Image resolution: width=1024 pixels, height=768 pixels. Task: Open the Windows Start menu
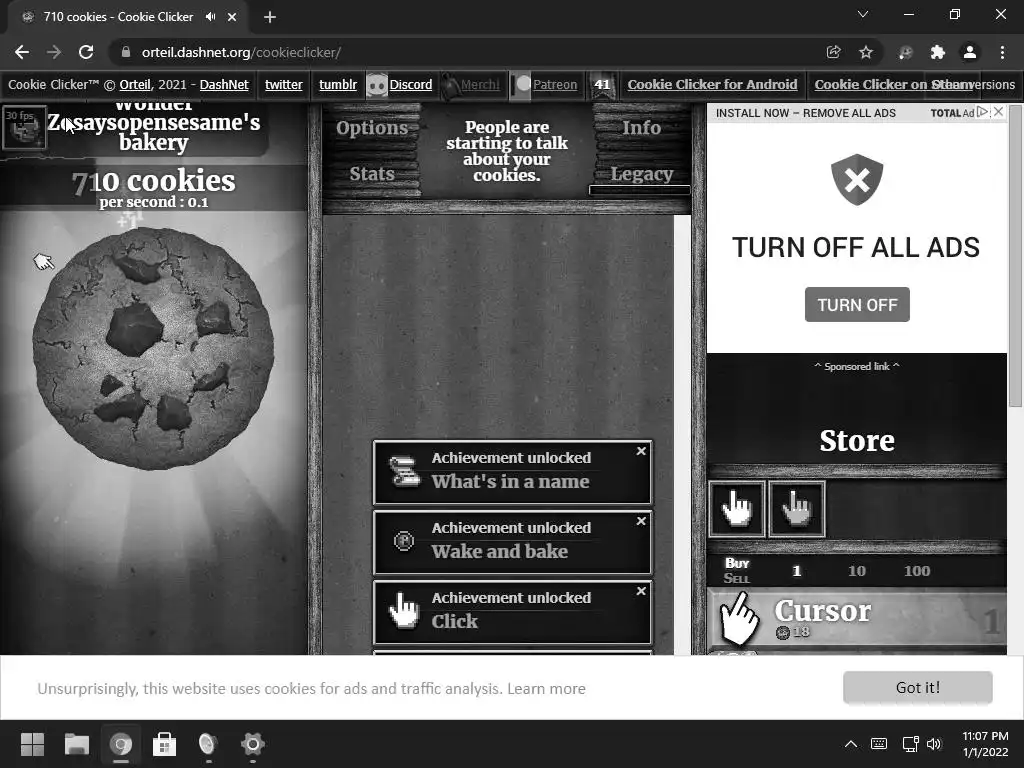[x=32, y=744]
